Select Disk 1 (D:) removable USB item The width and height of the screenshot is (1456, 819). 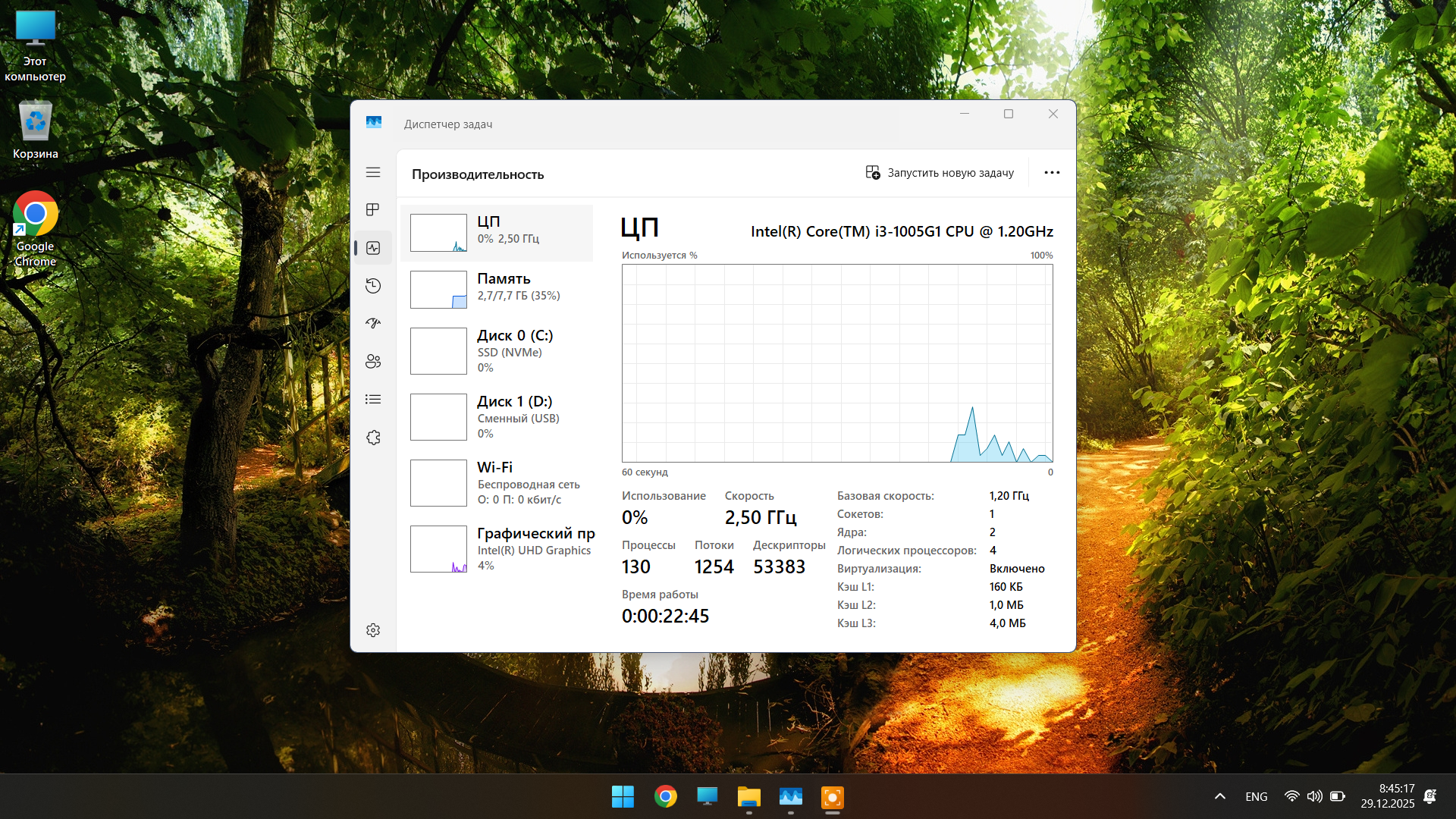point(497,416)
